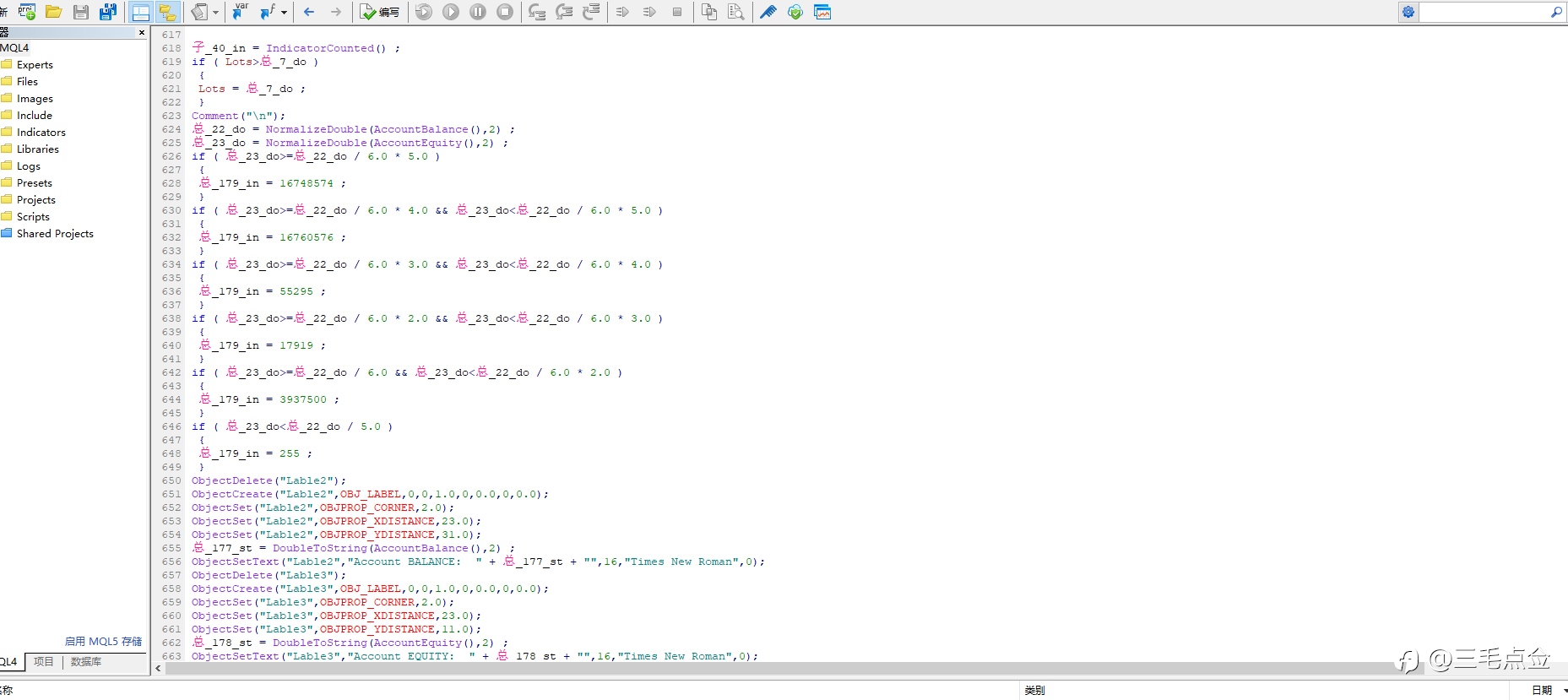Viewport: 1568px width, 700px height.
Task: Step out during debugging
Action: click(x=591, y=12)
